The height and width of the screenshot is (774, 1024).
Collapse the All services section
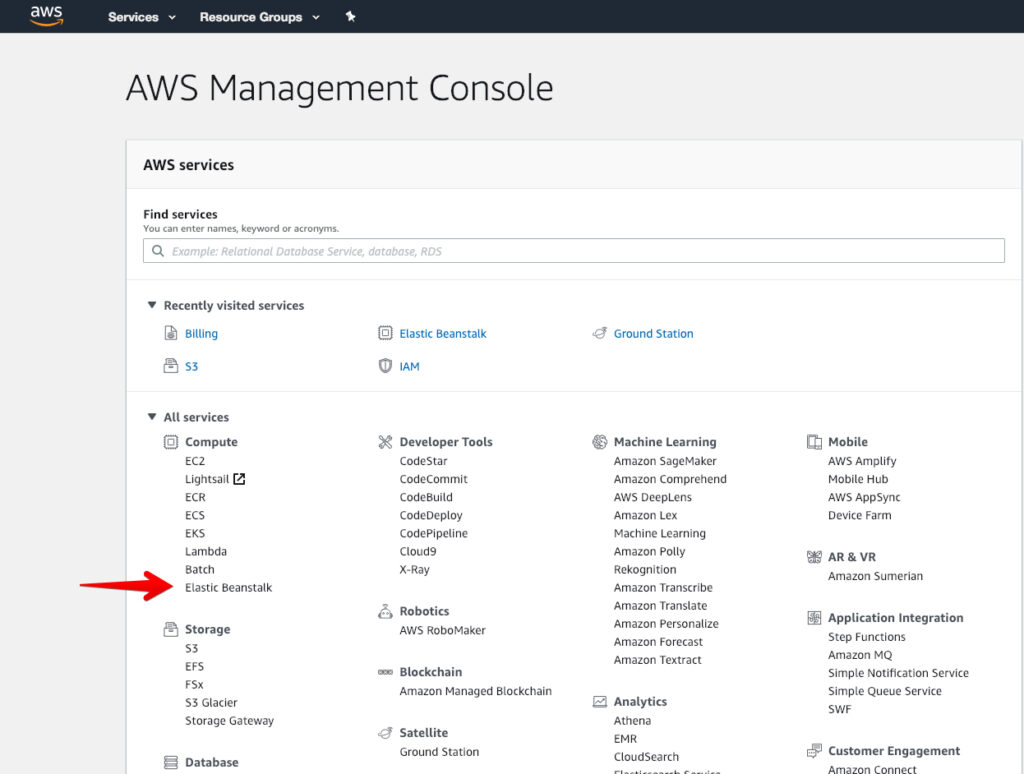pyautogui.click(x=152, y=417)
